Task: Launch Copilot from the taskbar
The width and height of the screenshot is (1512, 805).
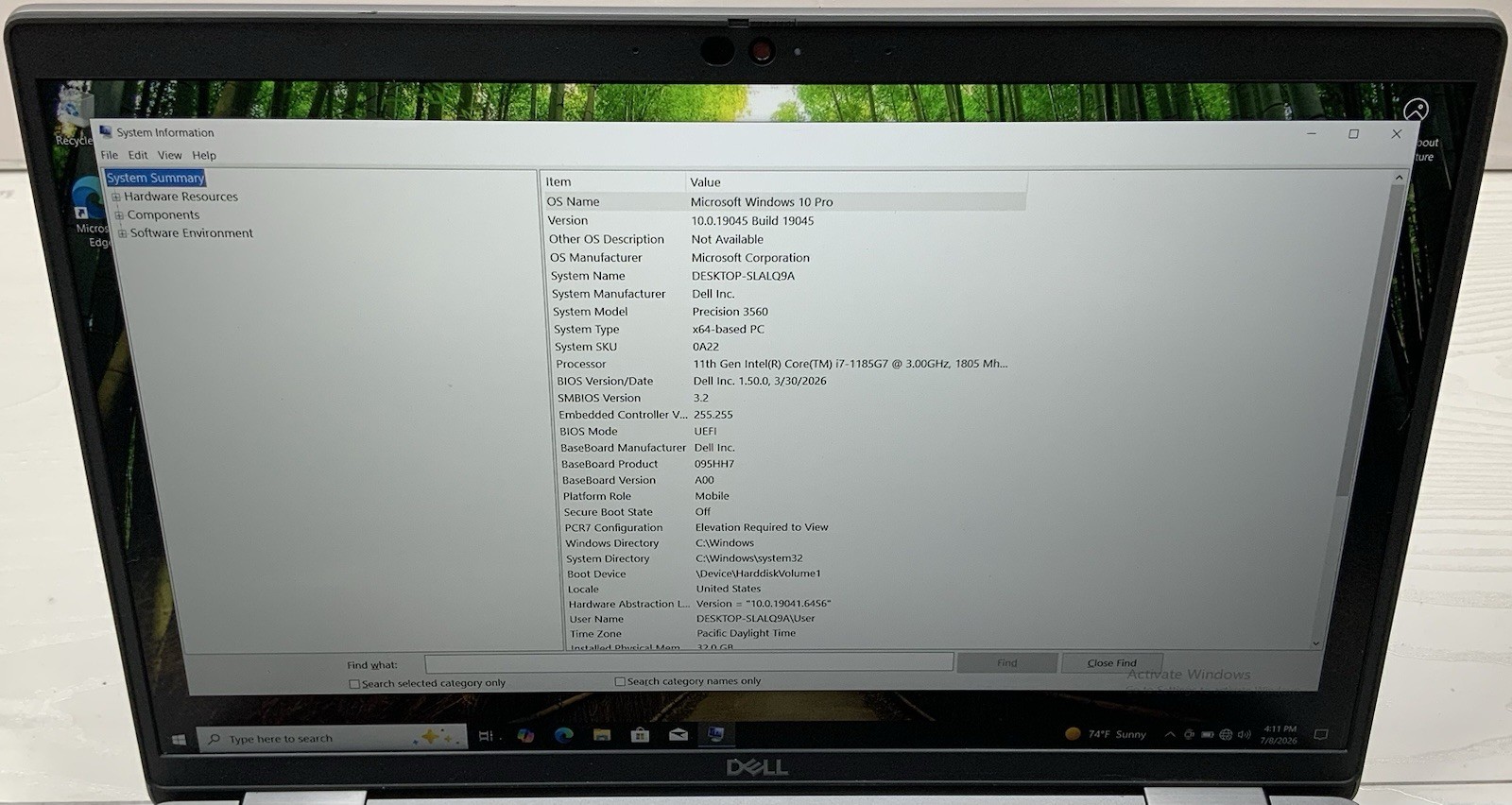Action: pyautogui.click(x=525, y=735)
